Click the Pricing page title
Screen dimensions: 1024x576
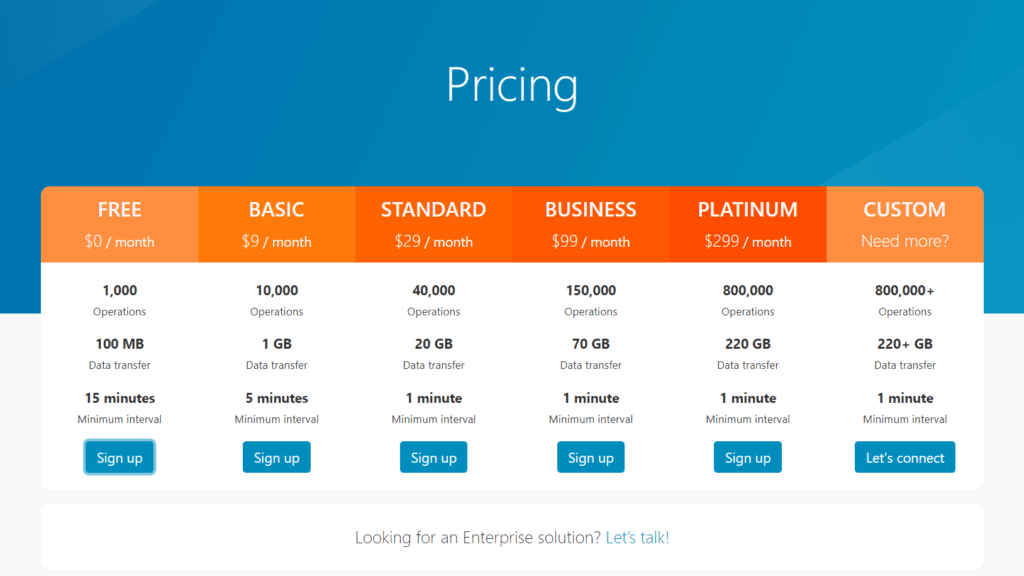(x=512, y=85)
